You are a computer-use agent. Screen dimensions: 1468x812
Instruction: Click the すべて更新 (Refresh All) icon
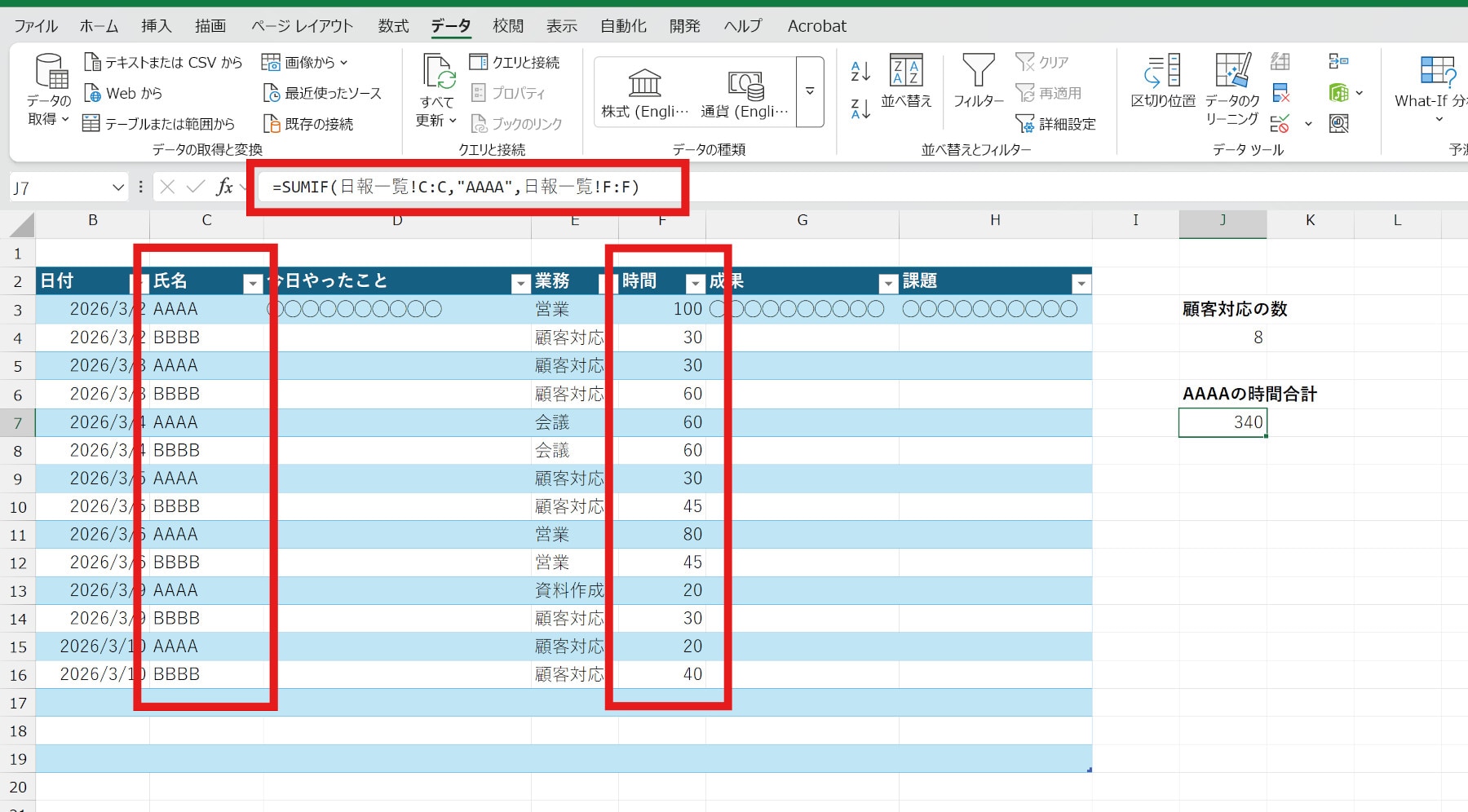439,72
